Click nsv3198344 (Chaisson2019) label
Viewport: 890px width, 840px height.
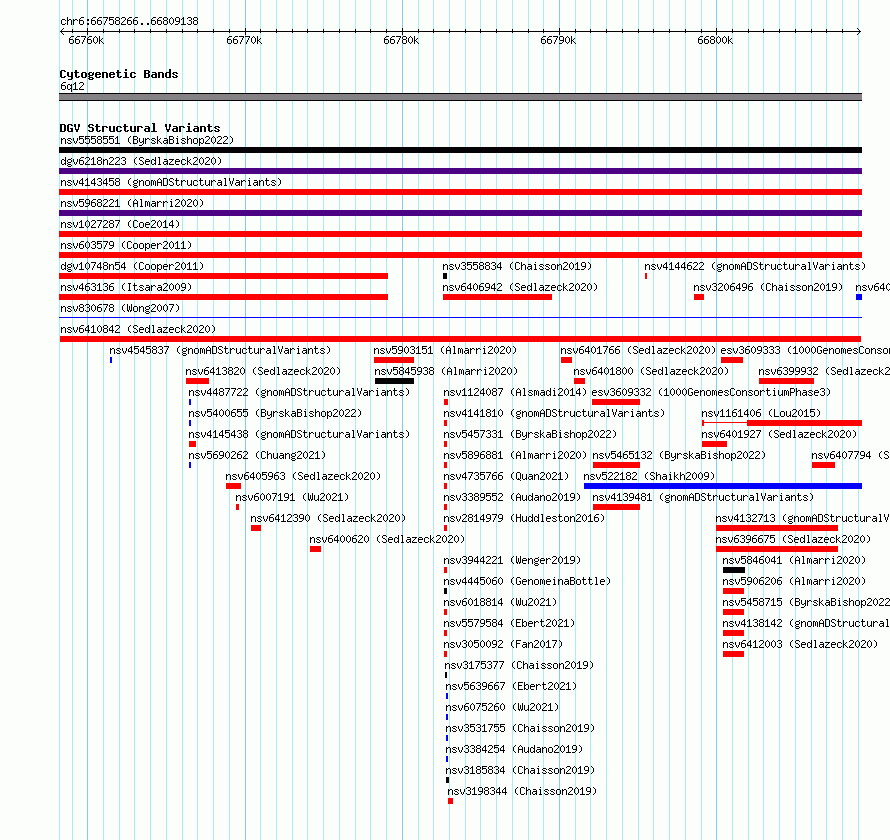pyautogui.click(x=522, y=791)
